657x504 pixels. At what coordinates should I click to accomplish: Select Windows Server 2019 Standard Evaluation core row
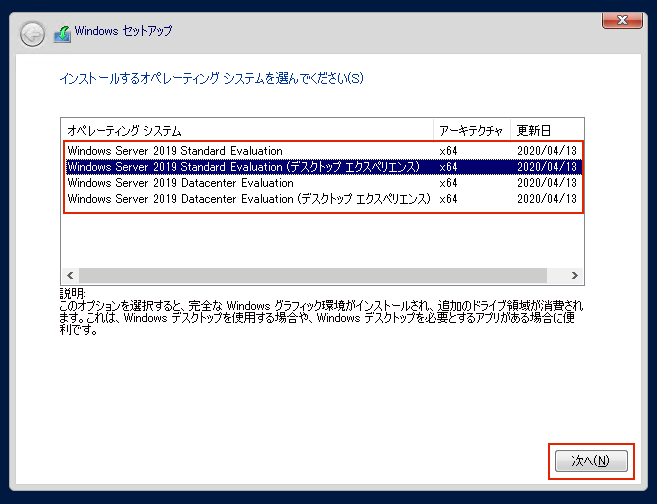tap(324, 151)
